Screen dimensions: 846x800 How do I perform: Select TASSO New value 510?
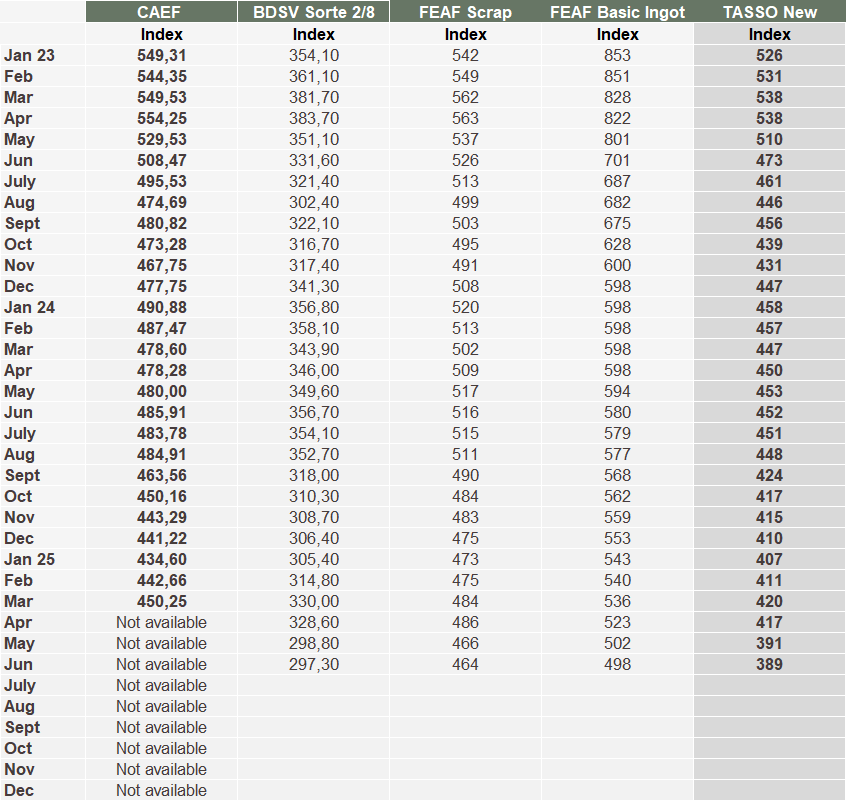point(769,140)
